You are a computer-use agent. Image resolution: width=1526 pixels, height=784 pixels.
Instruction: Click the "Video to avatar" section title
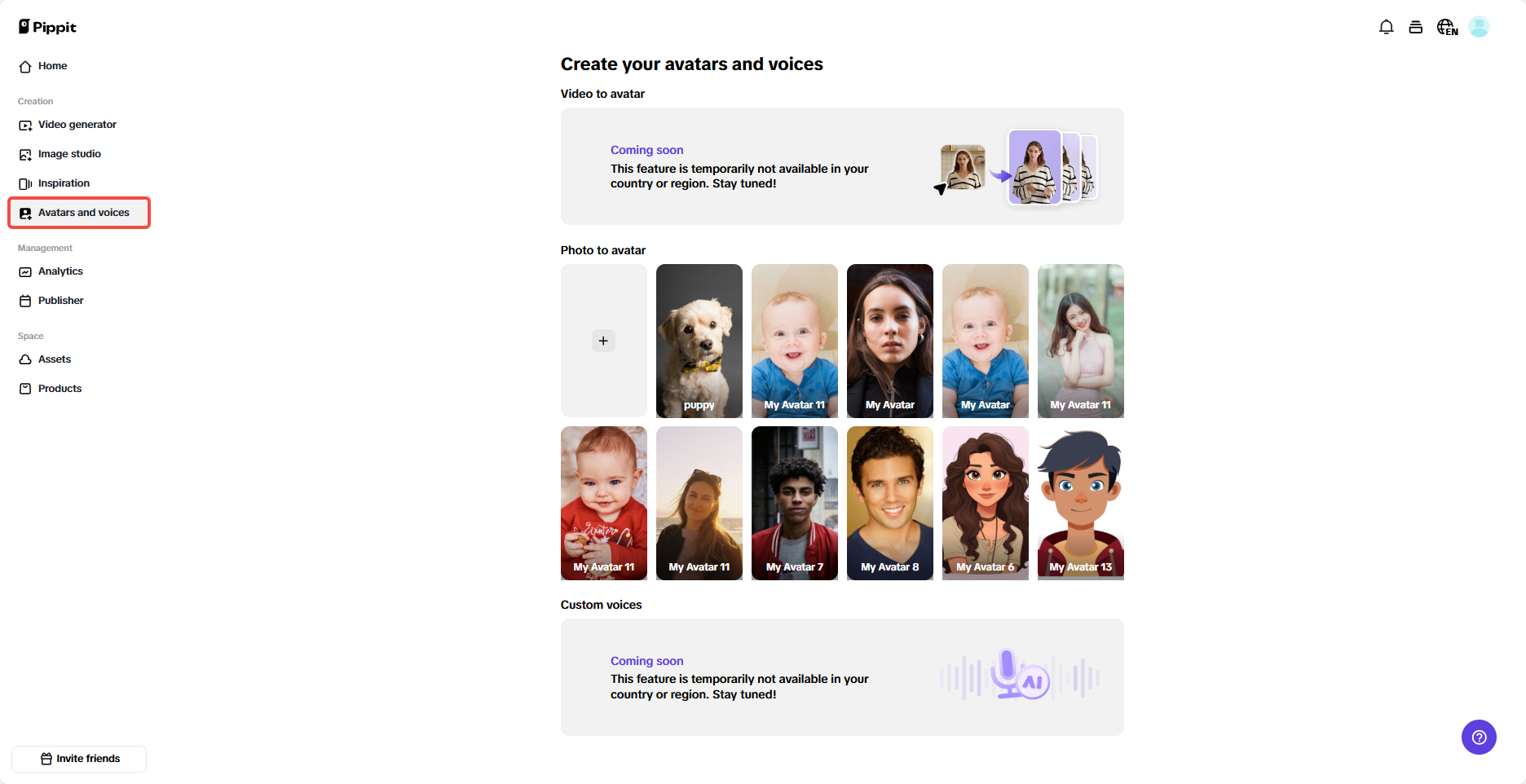[x=602, y=94]
